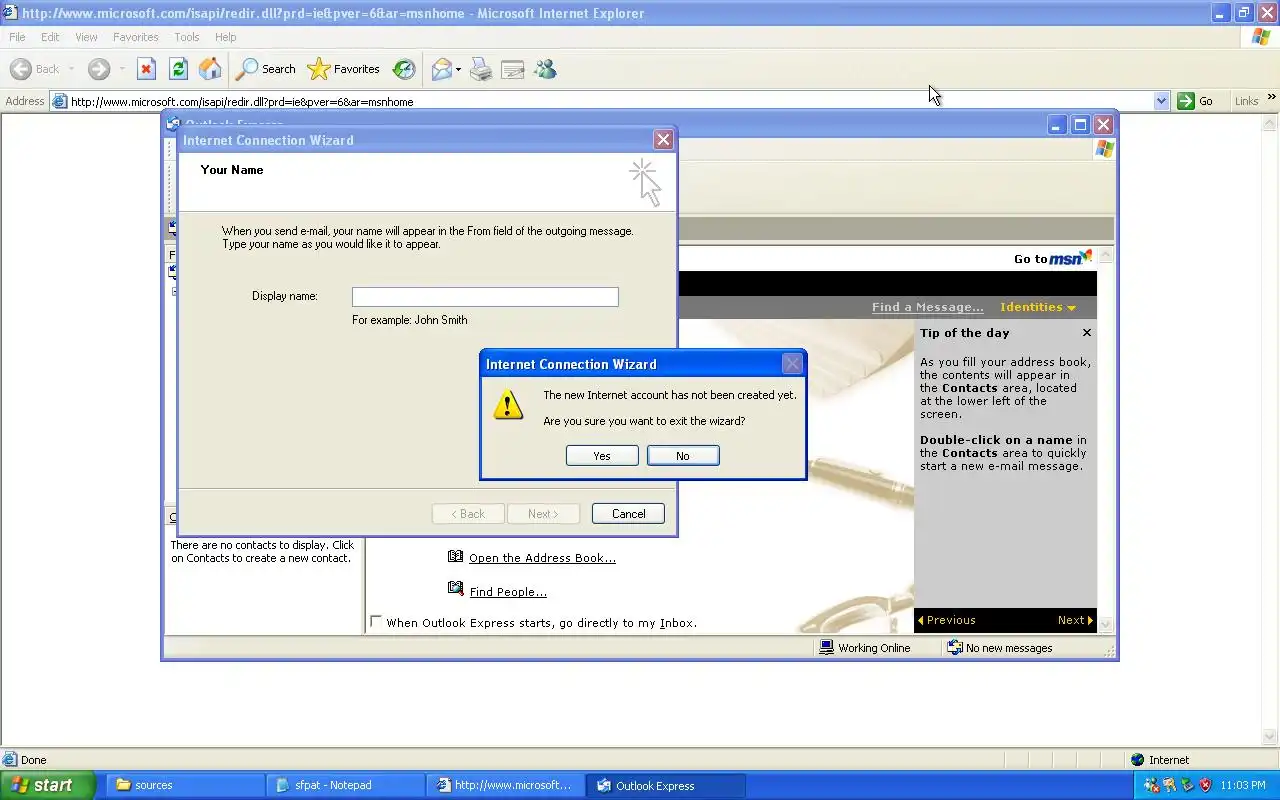Go to Home page icon
This screenshot has width=1280, height=800.
210,69
